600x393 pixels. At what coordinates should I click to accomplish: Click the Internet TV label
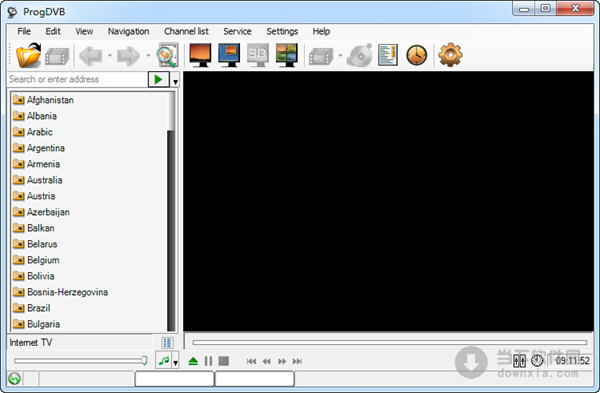tap(31, 342)
